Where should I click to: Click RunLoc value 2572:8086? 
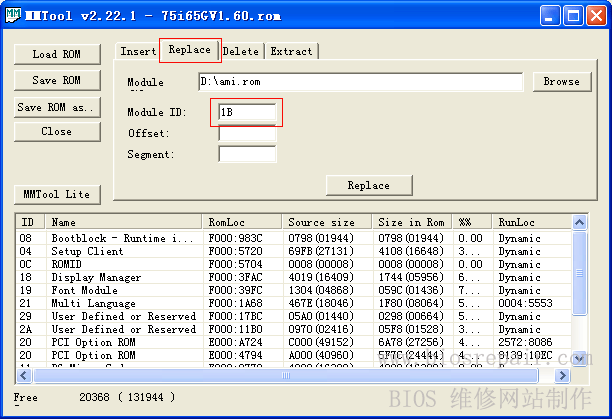[525, 342]
